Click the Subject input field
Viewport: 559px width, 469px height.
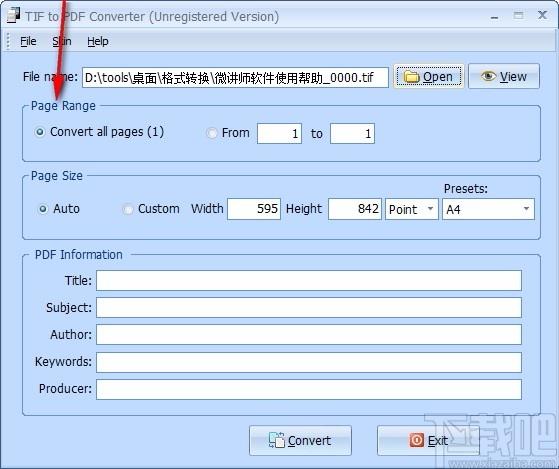pos(309,308)
